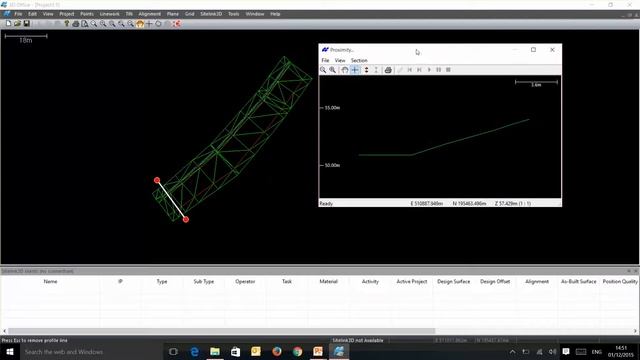Screen dimensions: 640x360
Task: Open the Action Center notifications icon
Action: (x=566, y=351)
